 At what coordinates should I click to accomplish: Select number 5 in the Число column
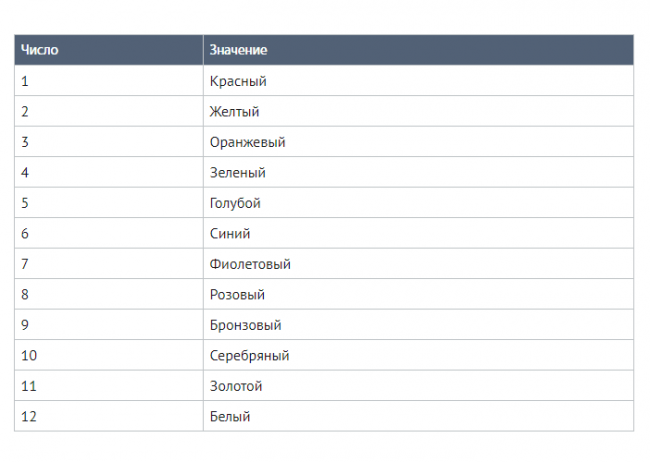point(25,203)
